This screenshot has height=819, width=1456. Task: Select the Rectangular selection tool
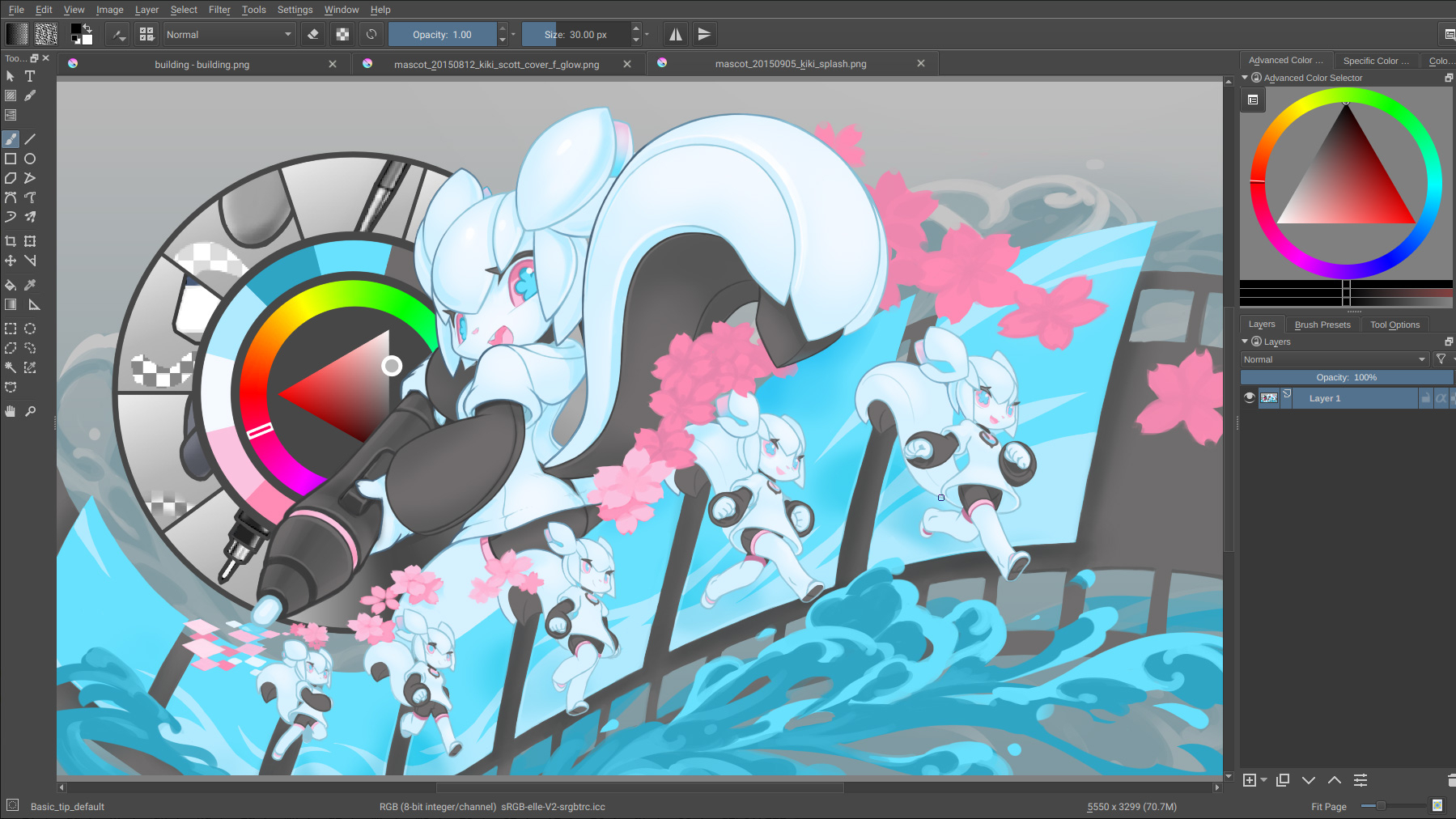11,329
